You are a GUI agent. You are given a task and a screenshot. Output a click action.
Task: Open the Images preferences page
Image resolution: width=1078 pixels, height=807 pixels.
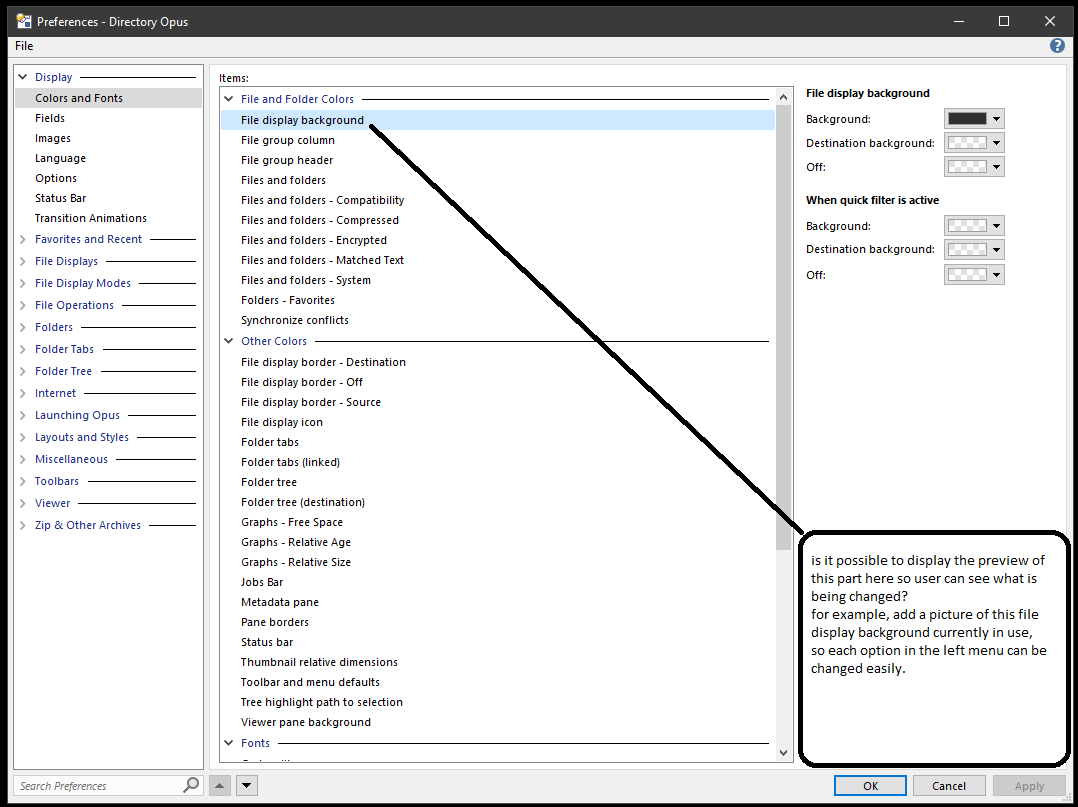pos(53,138)
